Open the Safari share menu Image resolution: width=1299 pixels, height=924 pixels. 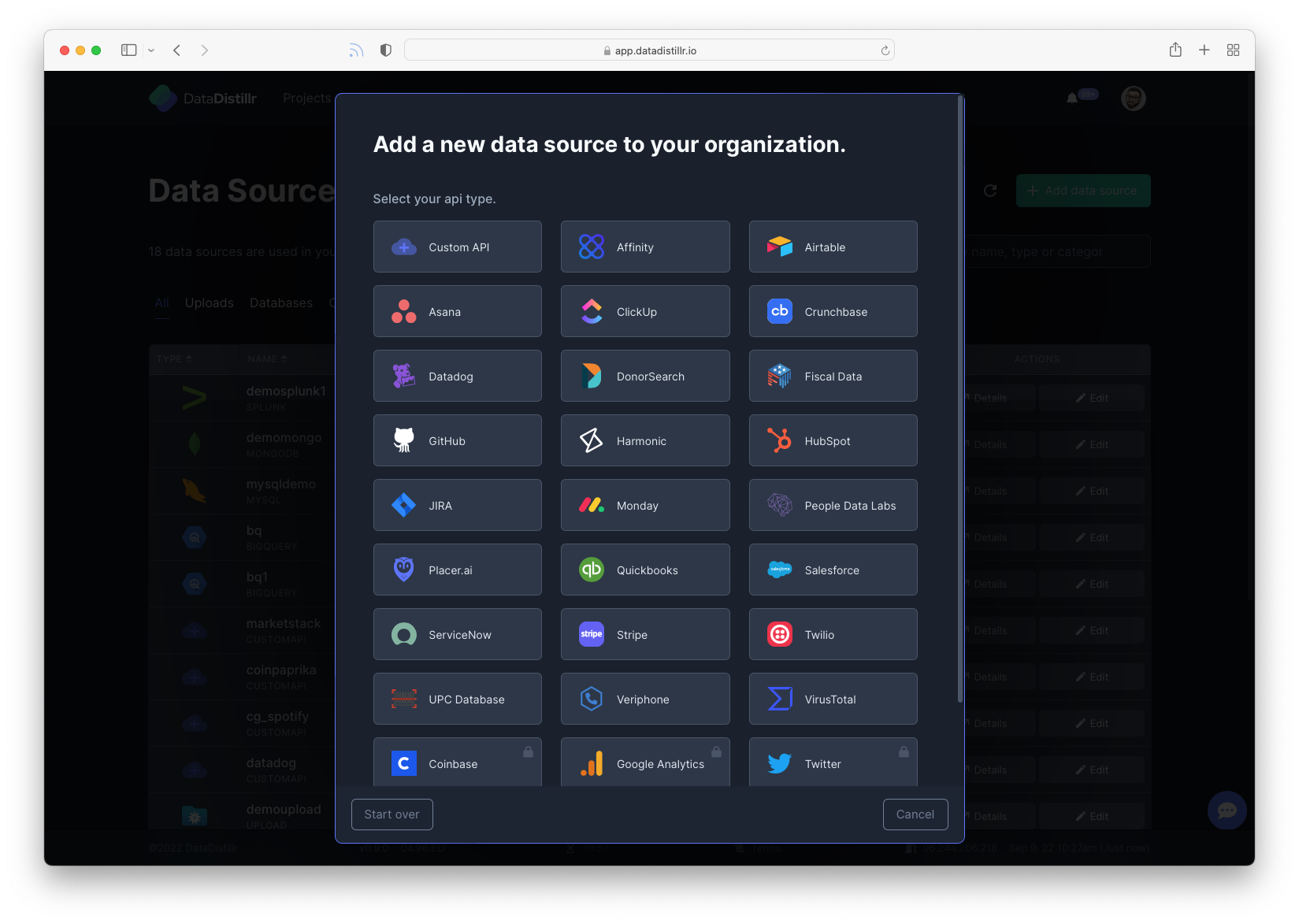pos(1175,50)
